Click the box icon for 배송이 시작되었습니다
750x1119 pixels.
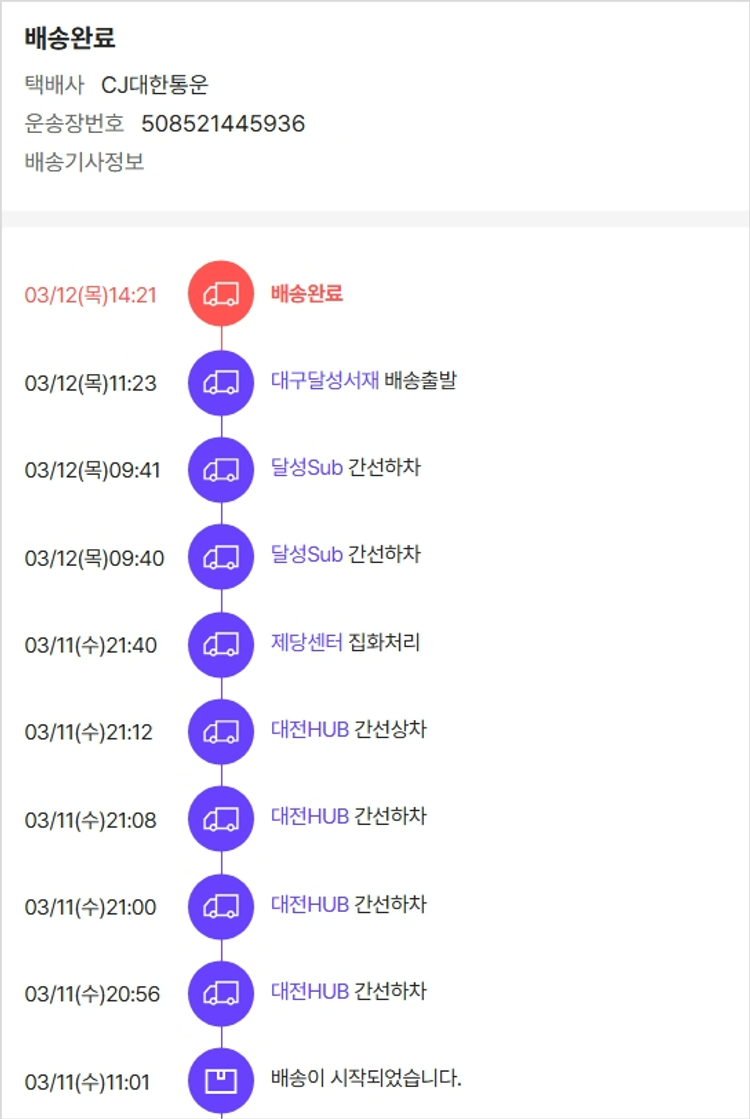(x=221, y=1081)
